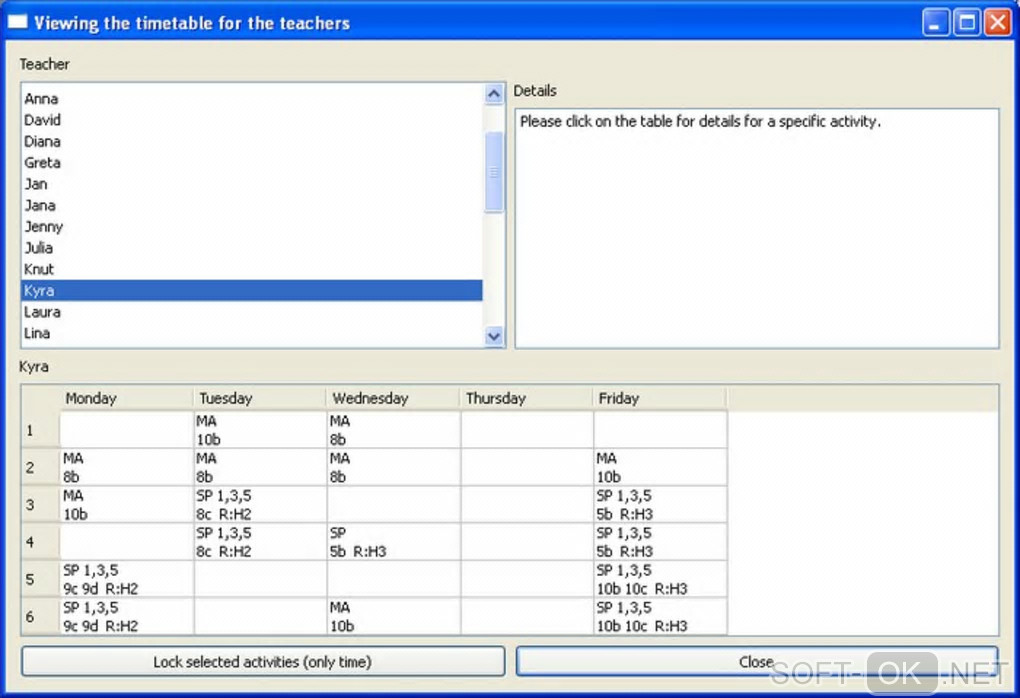Click the teacher list scrollbar thumb
Screen dimensions: 1020x698
494,172
